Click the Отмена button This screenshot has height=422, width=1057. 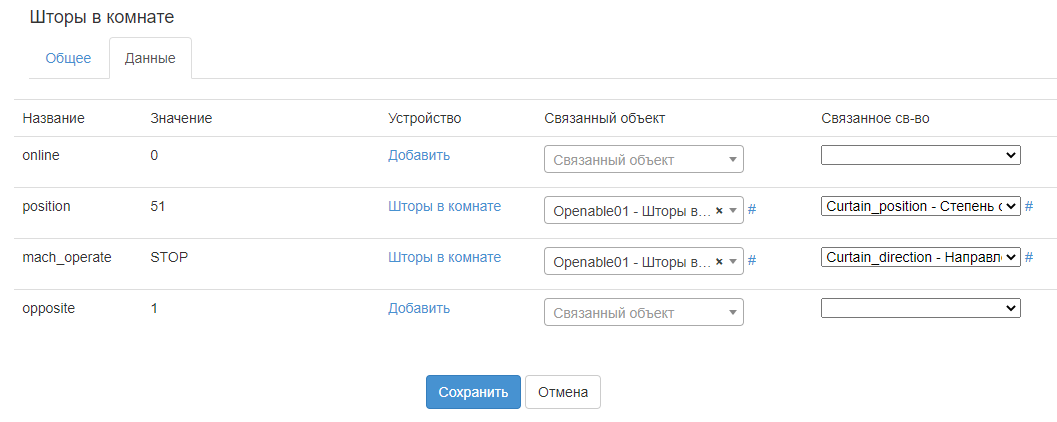tap(562, 392)
